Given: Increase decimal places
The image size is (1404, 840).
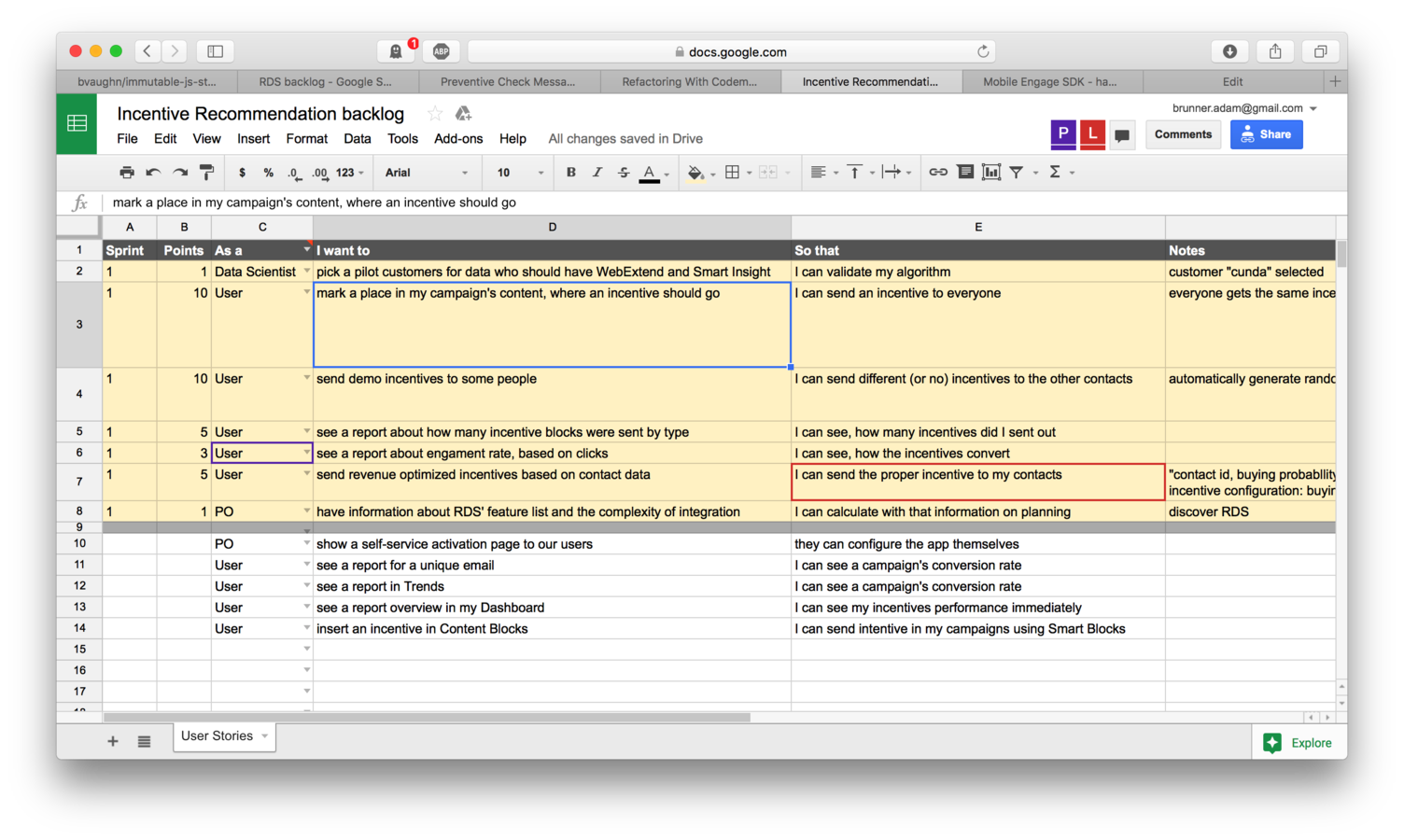Looking at the screenshot, I should pyautogui.click(x=320, y=173).
